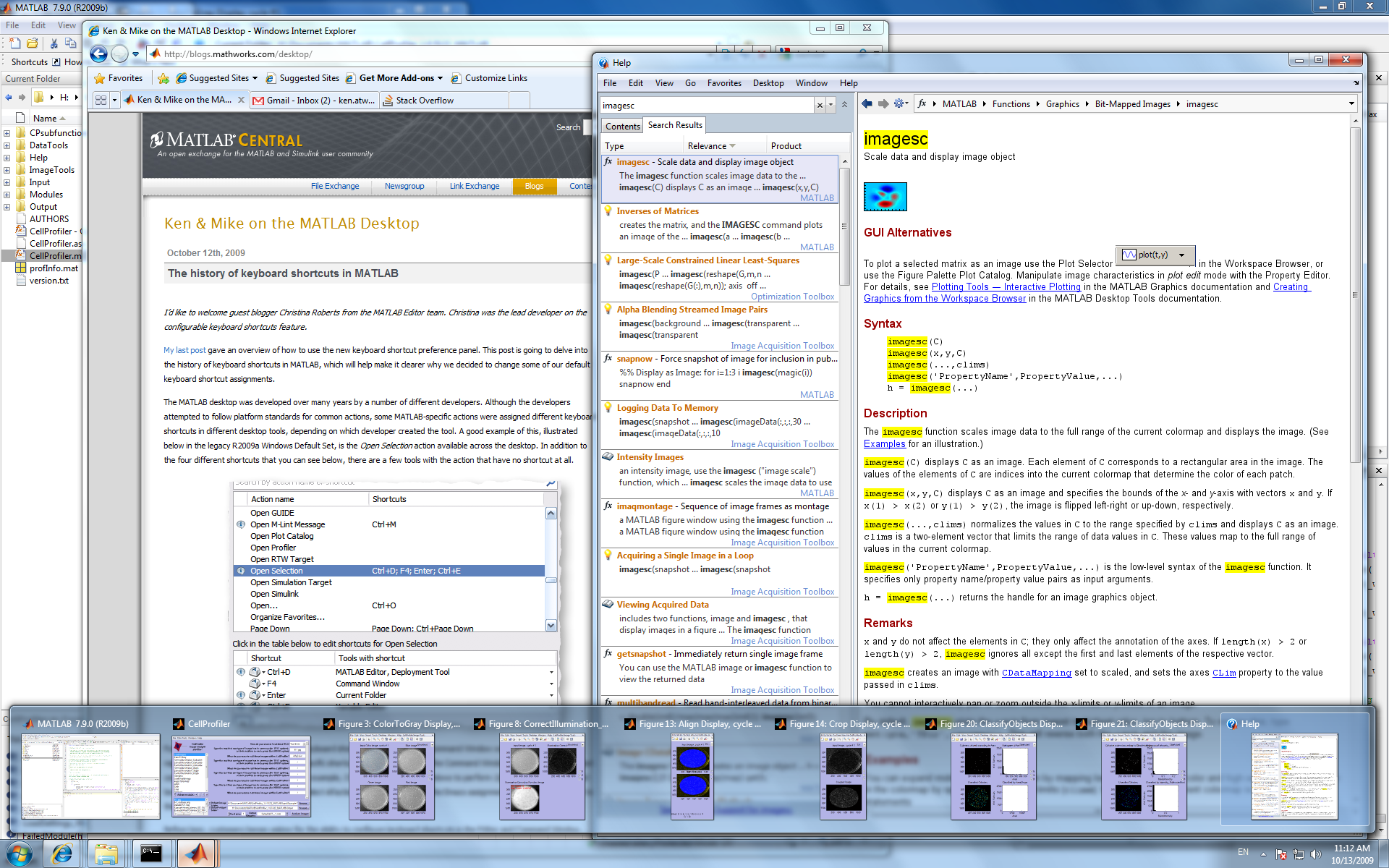Open the plot(t,y) Plot Selector dropdown
This screenshot has width=1389, height=868.
[1182, 255]
